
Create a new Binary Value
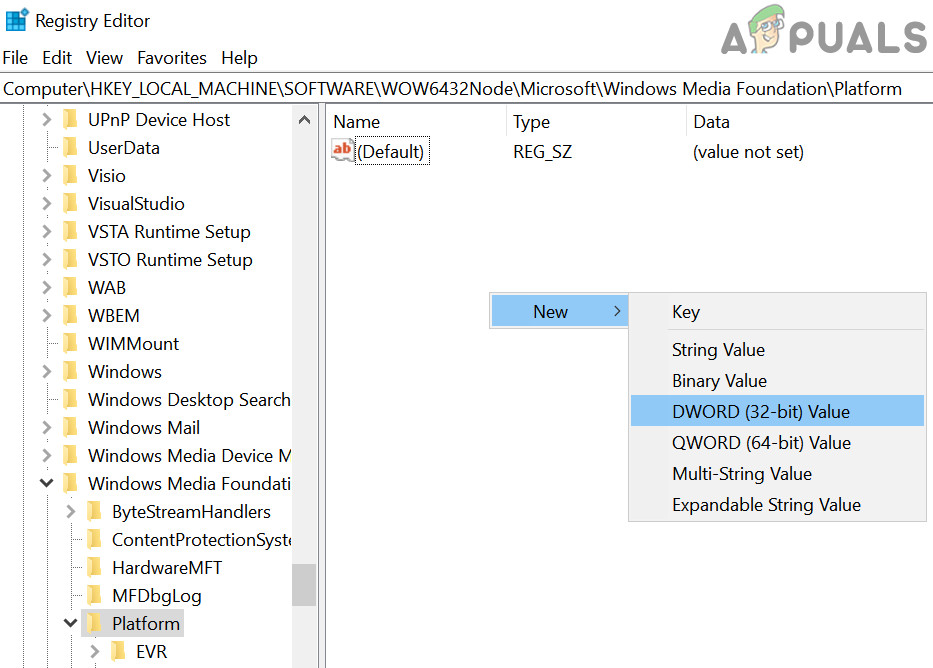click(777, 380)
